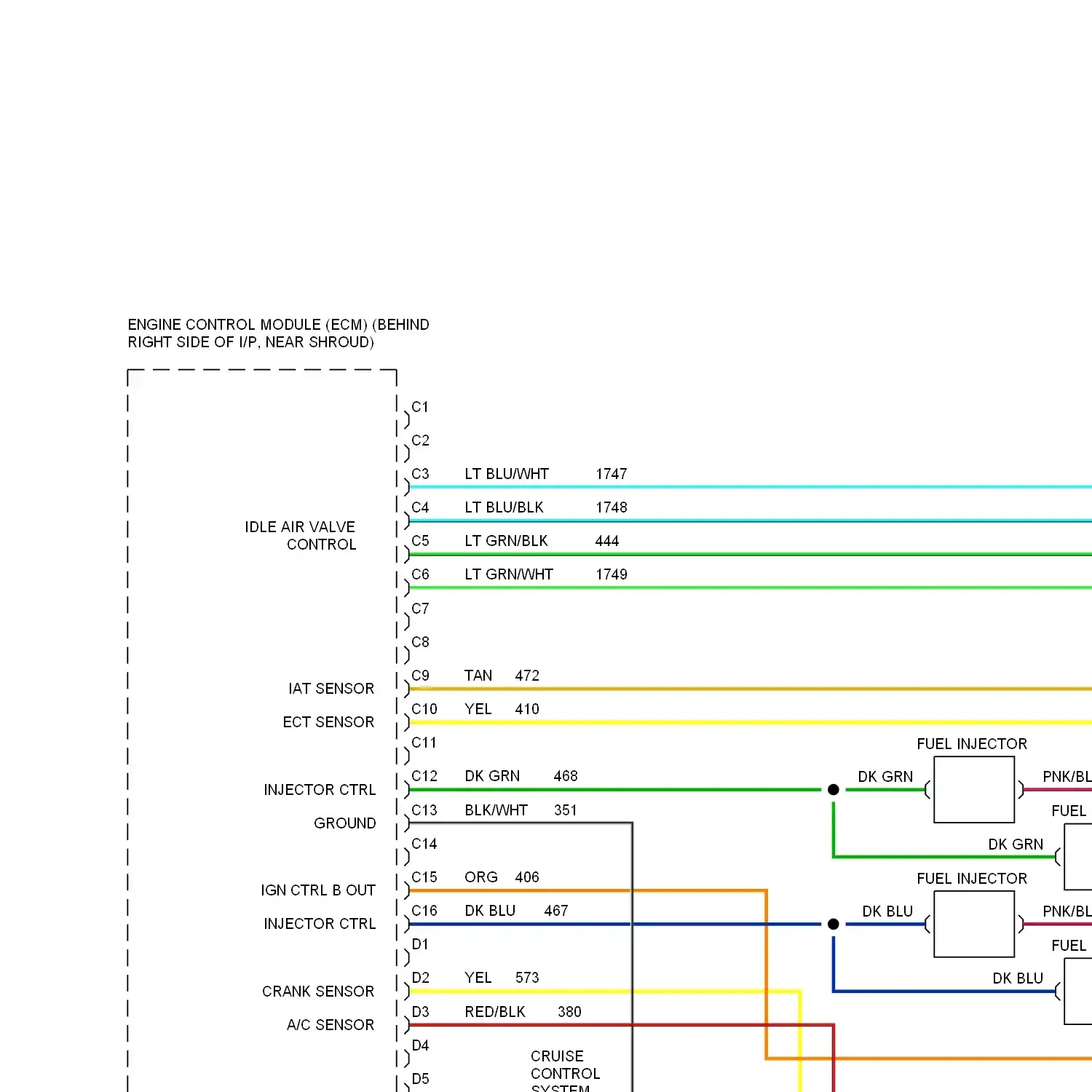Click circuit number 380

[x=569, y=1012]
